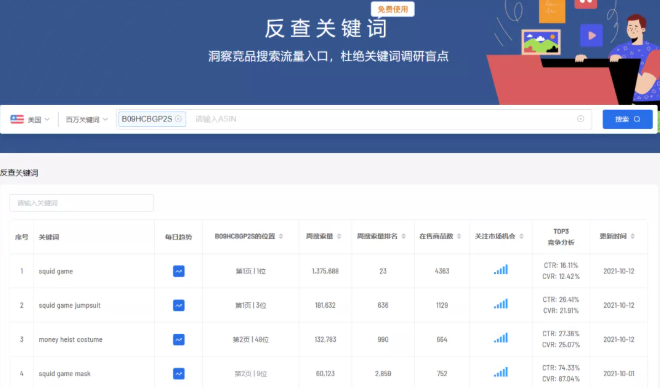Open daily trend chart for squid game jumpsuit
This screenshot has width=660, height=388.
coord(178,305)
